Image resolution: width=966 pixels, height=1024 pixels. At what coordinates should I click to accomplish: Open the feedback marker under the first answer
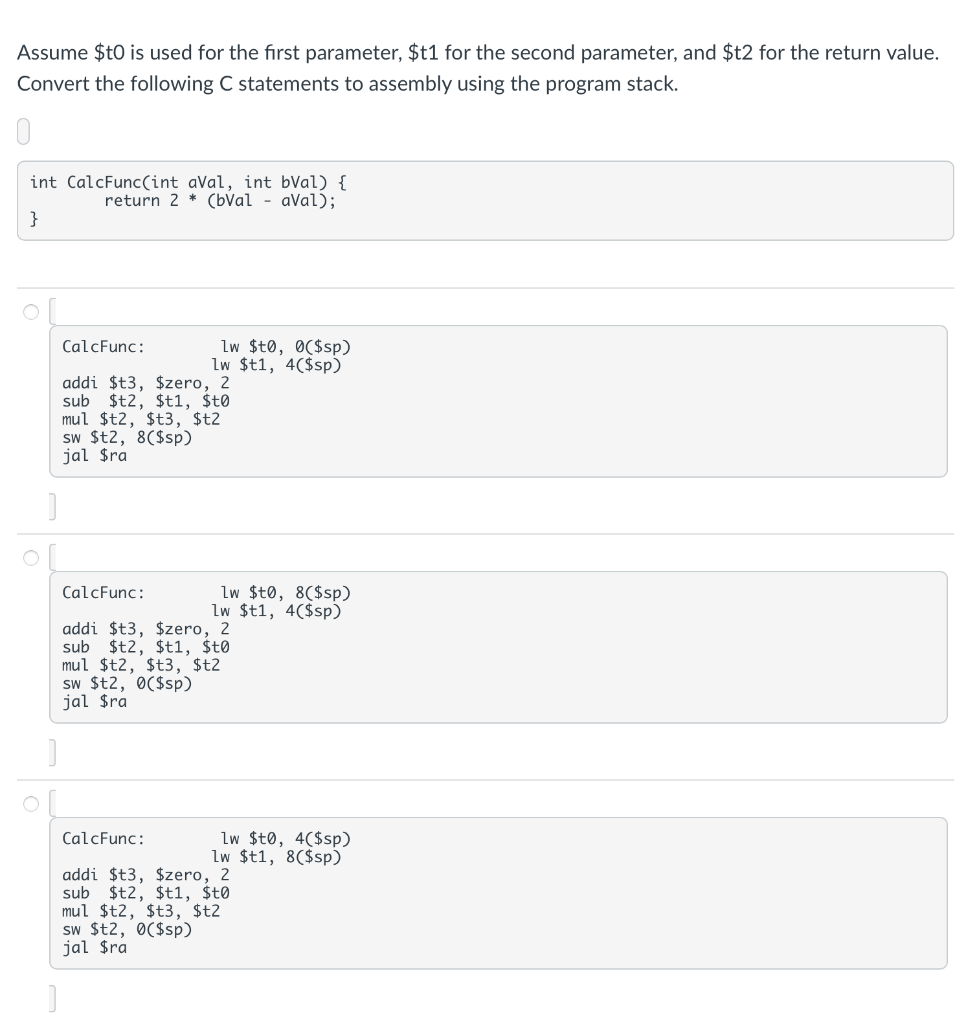pos(51,504)
